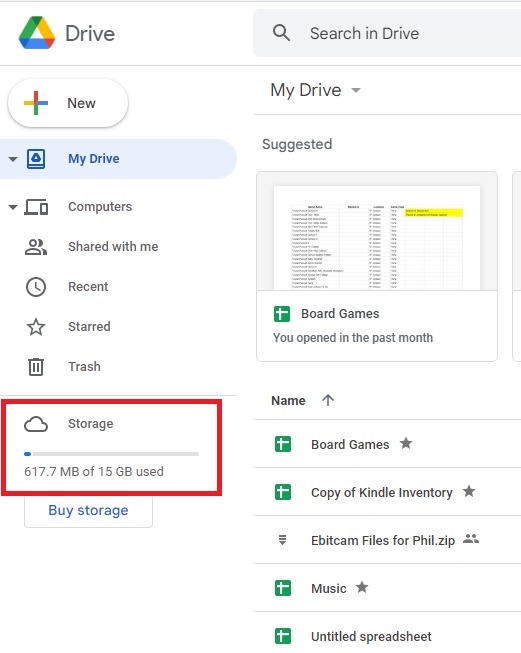The height and width of the screenshot is (653, 521).
Task: Click into the Search in Drive field
Action: tap(387, 33)
